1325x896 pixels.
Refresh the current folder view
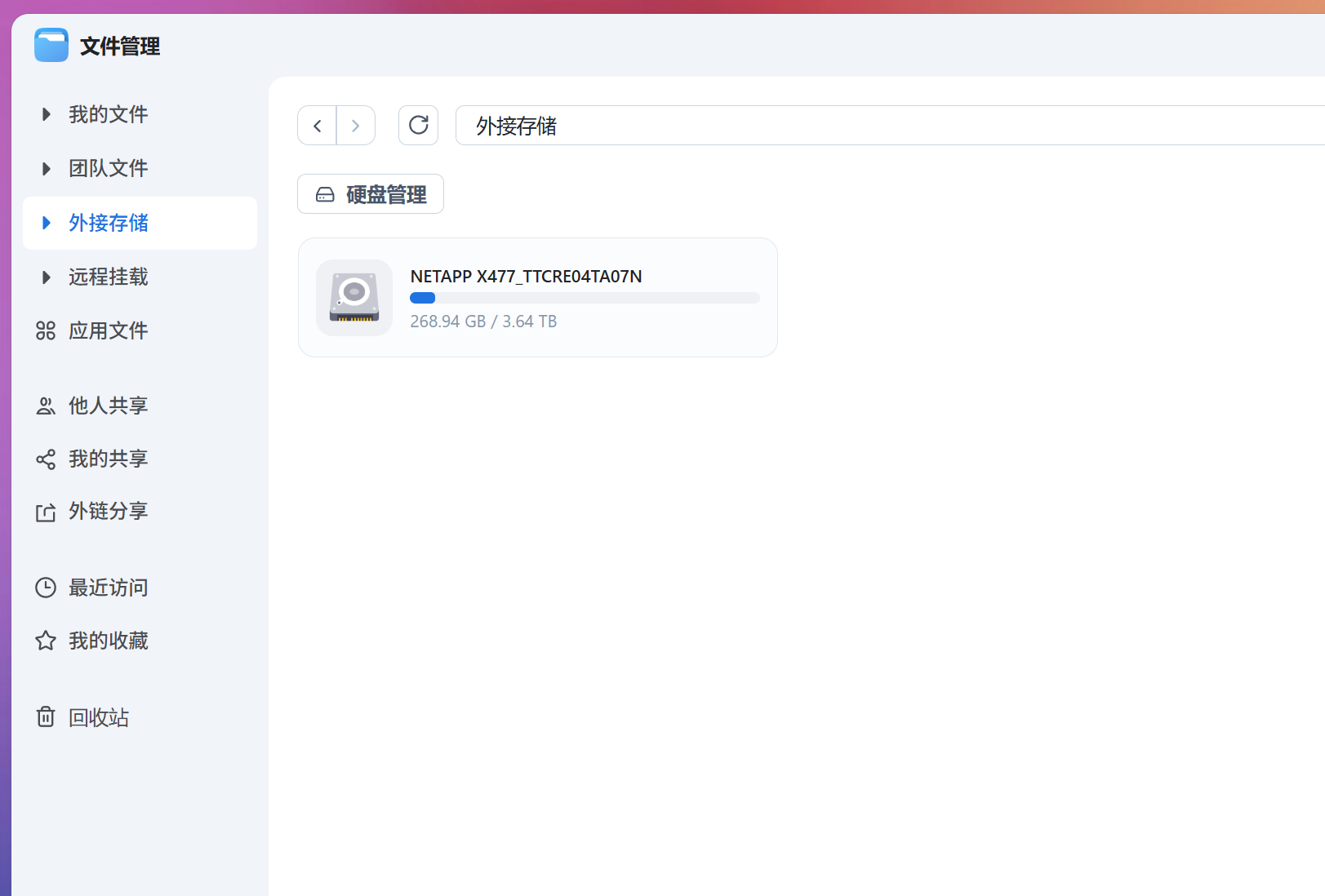coord(418,126)
